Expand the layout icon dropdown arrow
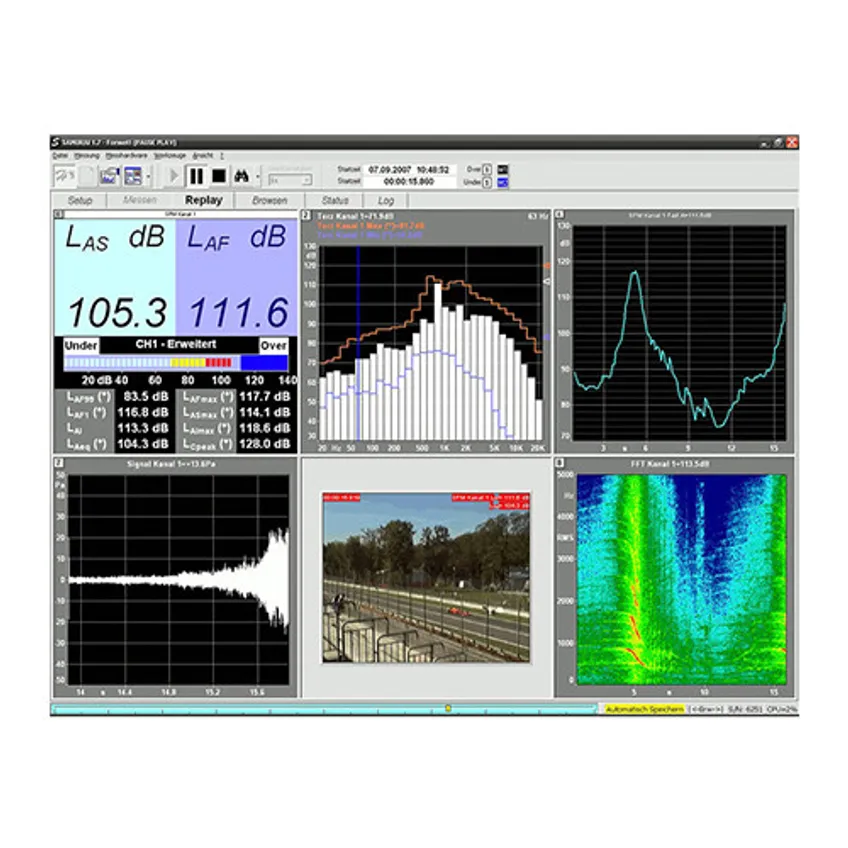Screen dimensions: 848x848 click(x=148, y=176)
